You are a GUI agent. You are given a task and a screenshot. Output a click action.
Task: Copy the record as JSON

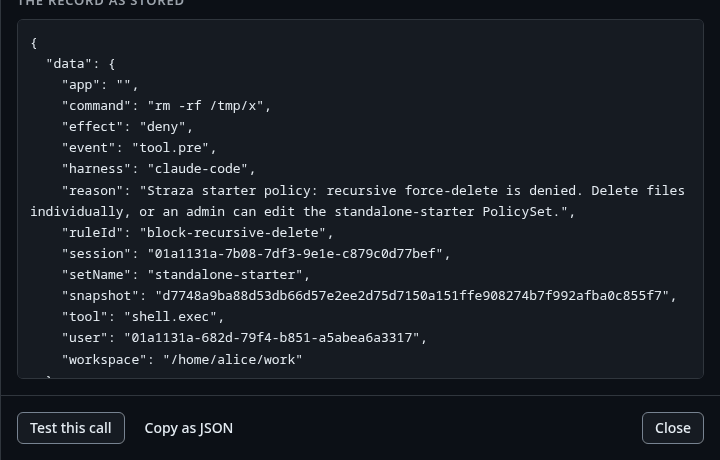point(188,428)
